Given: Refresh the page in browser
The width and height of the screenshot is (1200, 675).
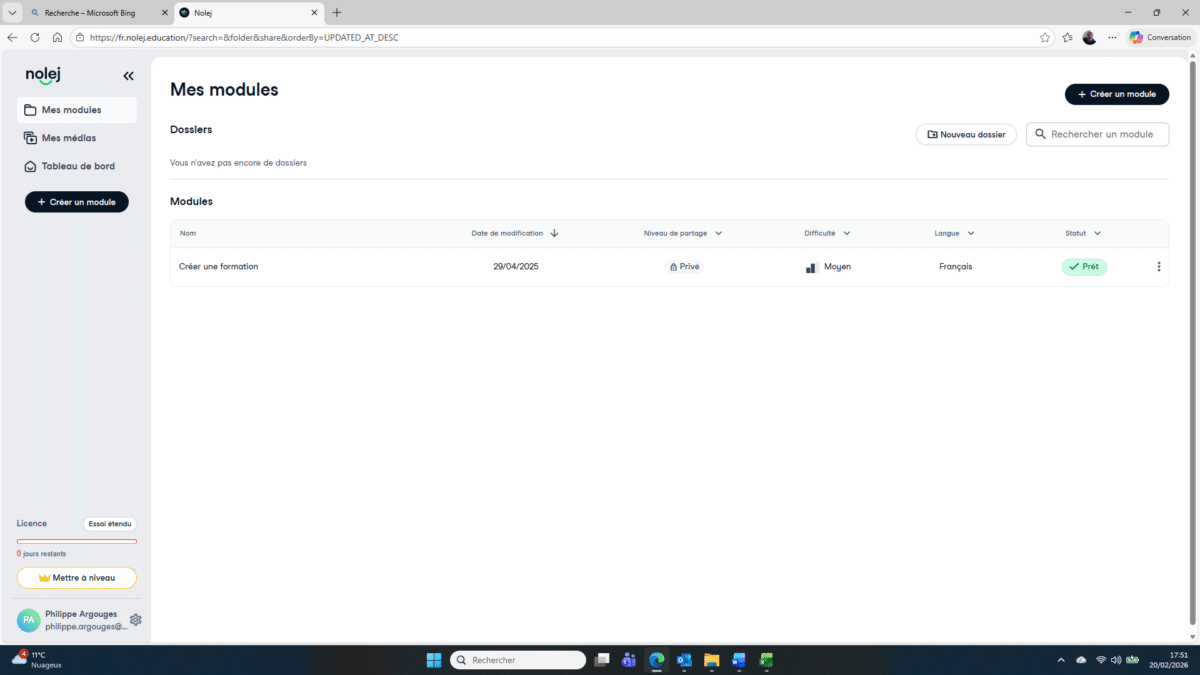Looking at the screenshot, I should tap(35, 37).
